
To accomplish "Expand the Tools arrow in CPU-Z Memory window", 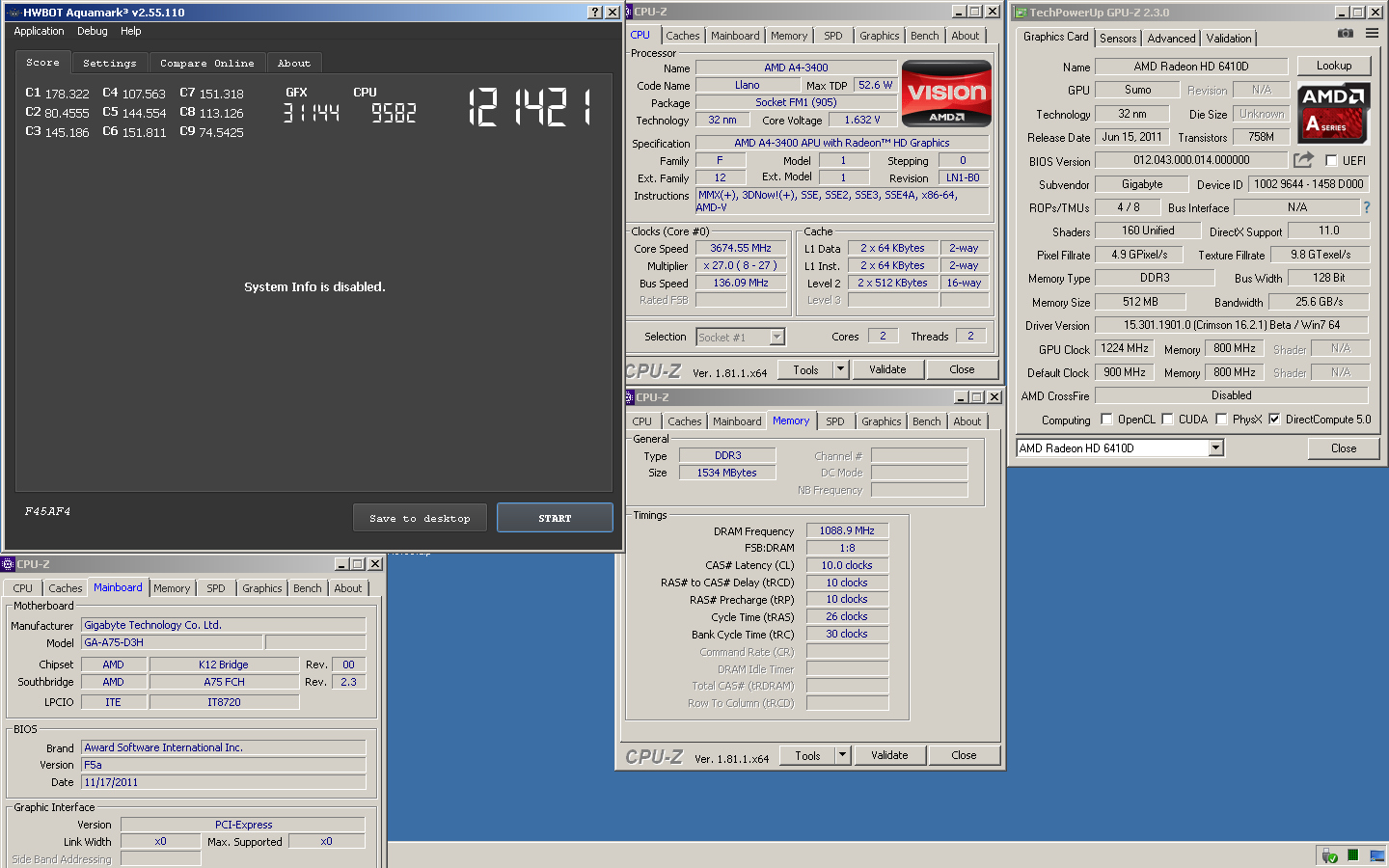I will [x=842, y=755].
